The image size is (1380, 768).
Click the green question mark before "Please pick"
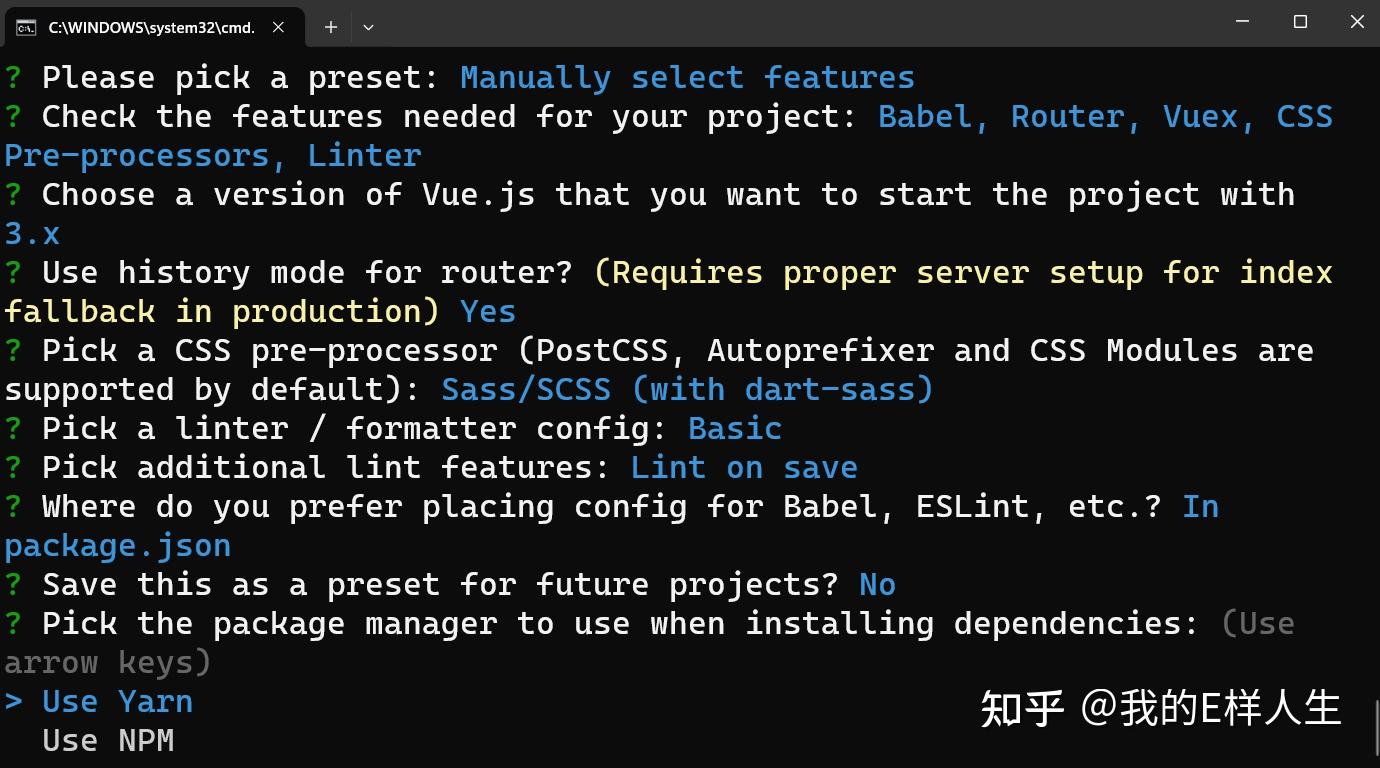click(x=13, y=78)
